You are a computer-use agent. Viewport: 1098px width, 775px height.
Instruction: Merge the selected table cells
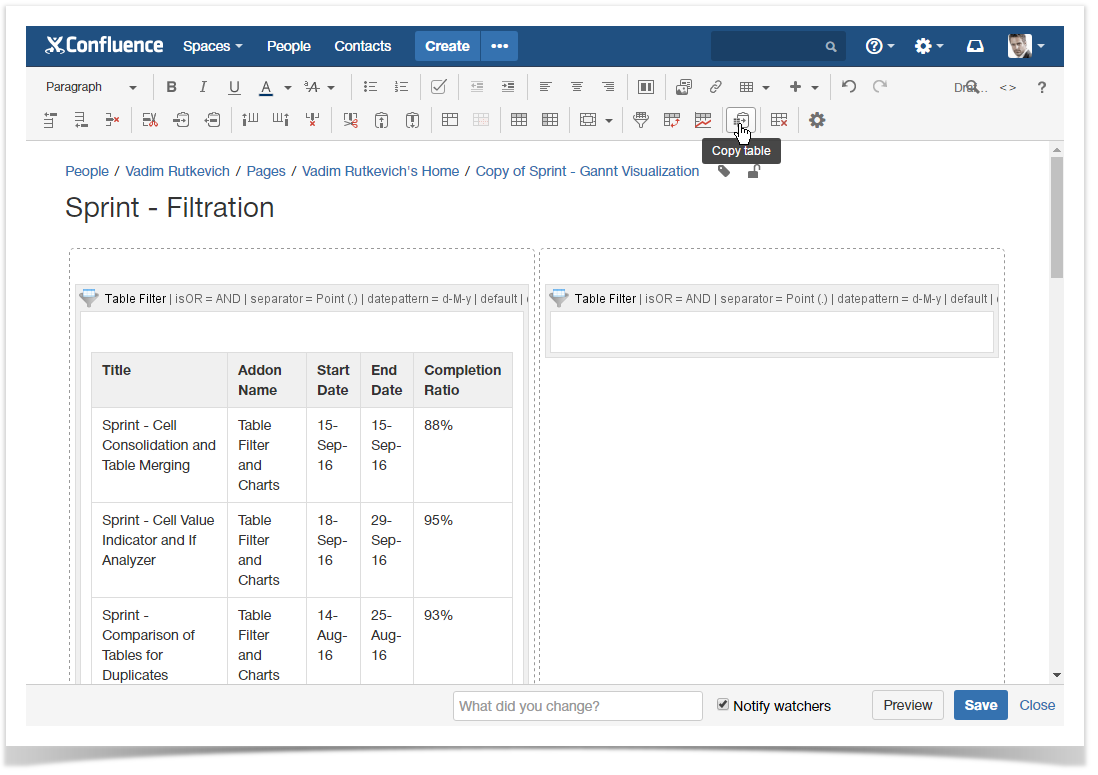pyautogui.click(x=450, y=120)
